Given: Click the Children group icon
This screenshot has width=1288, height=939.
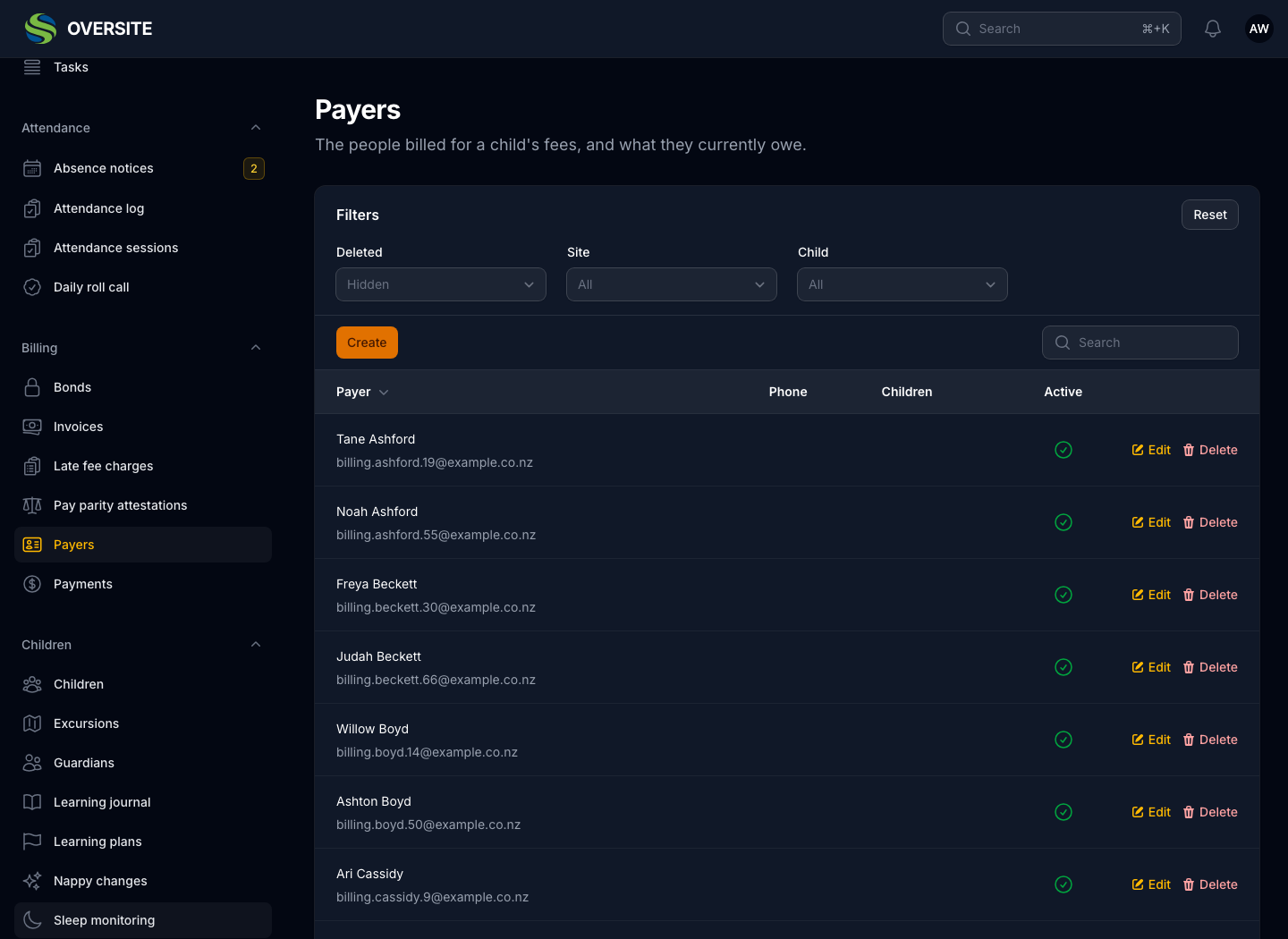Looking at the screenshot, I should coord(32,684).
